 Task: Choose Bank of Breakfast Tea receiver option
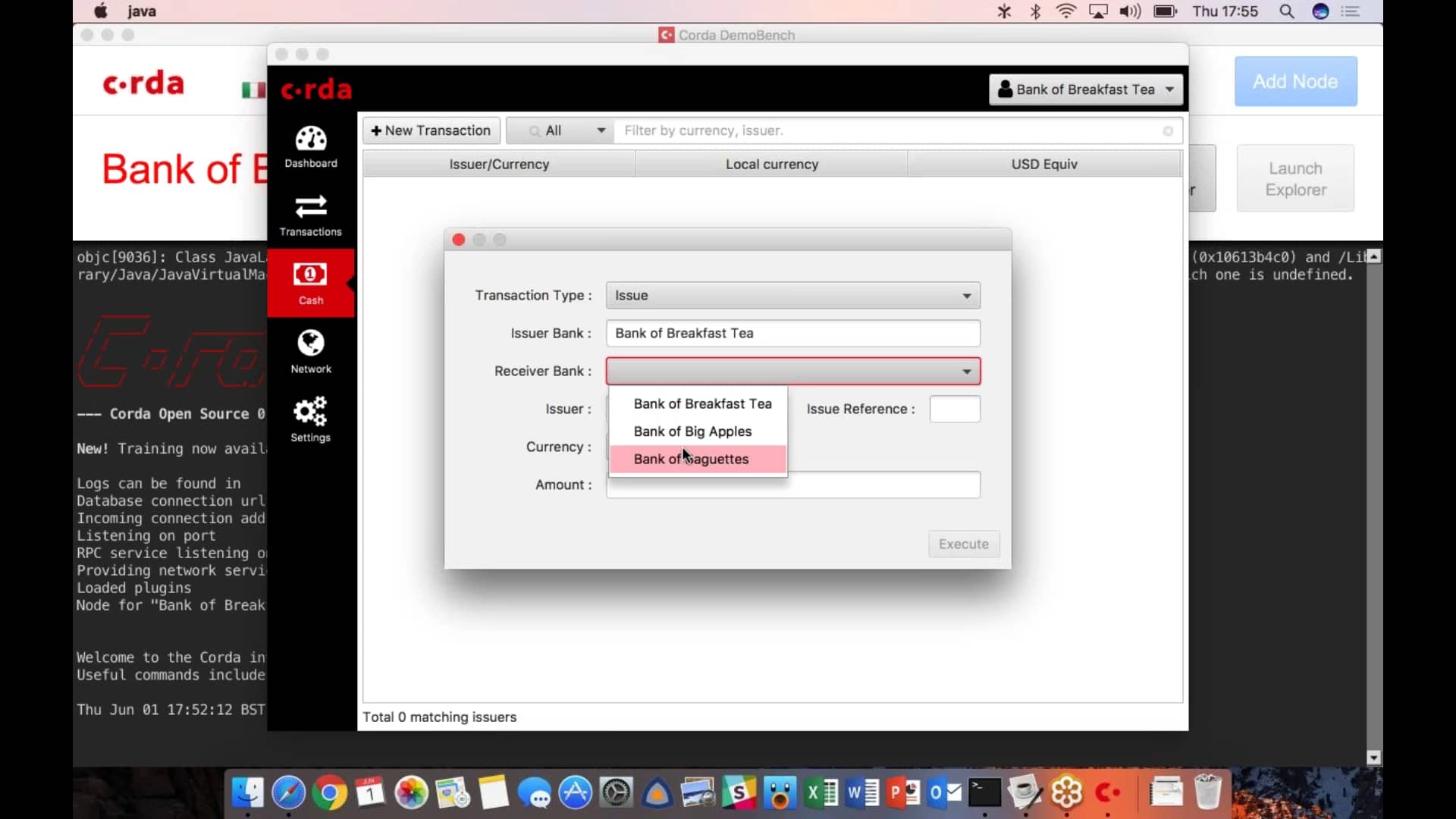coord(698,404)
